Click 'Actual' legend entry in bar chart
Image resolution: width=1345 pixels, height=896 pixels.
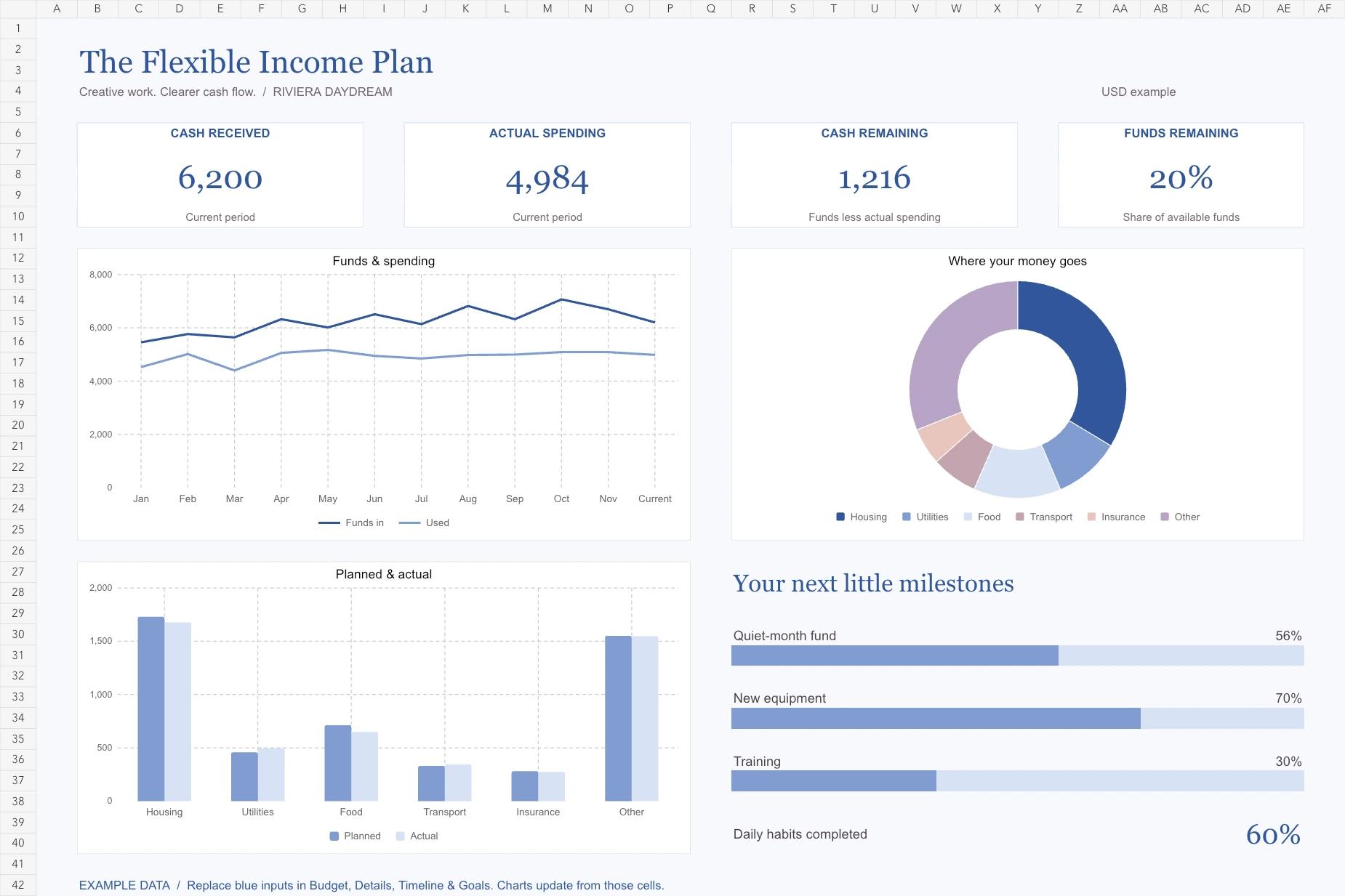[x=417, y=836]
